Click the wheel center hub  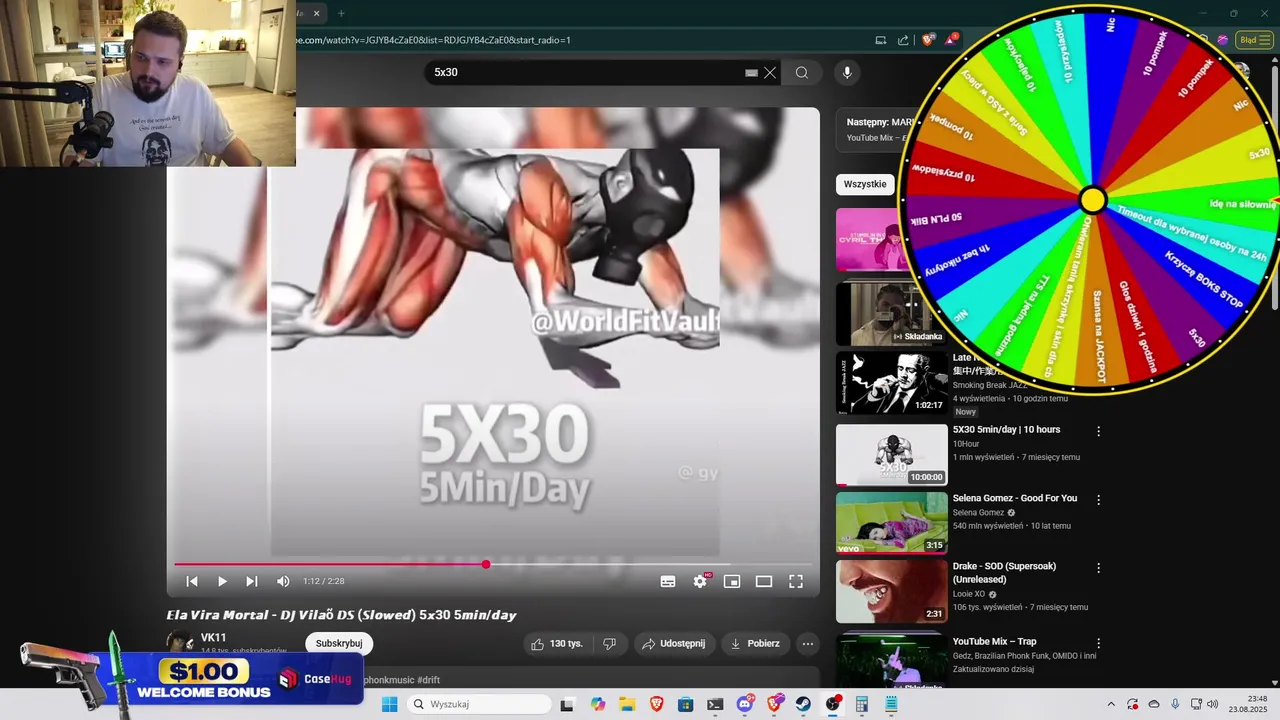(1093, 200)
